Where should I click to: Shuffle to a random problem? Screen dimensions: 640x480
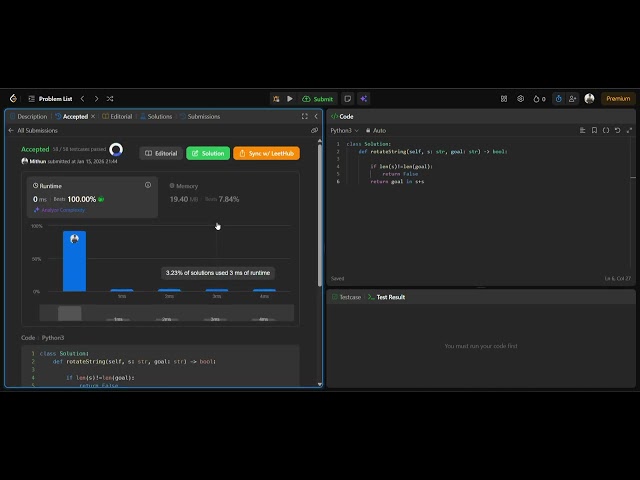(x=110, y=99)
